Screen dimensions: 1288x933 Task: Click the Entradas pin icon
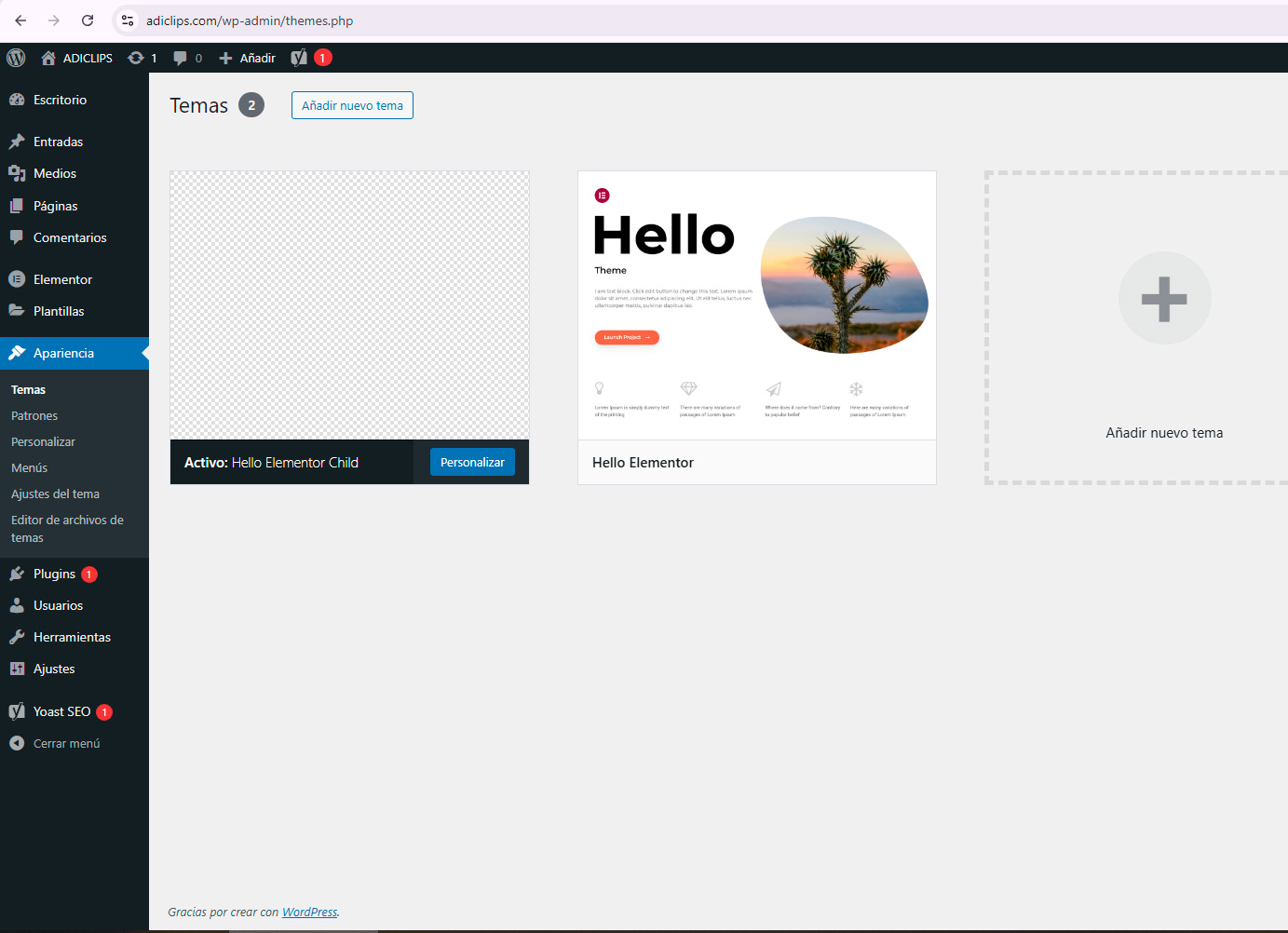(17, 142)
